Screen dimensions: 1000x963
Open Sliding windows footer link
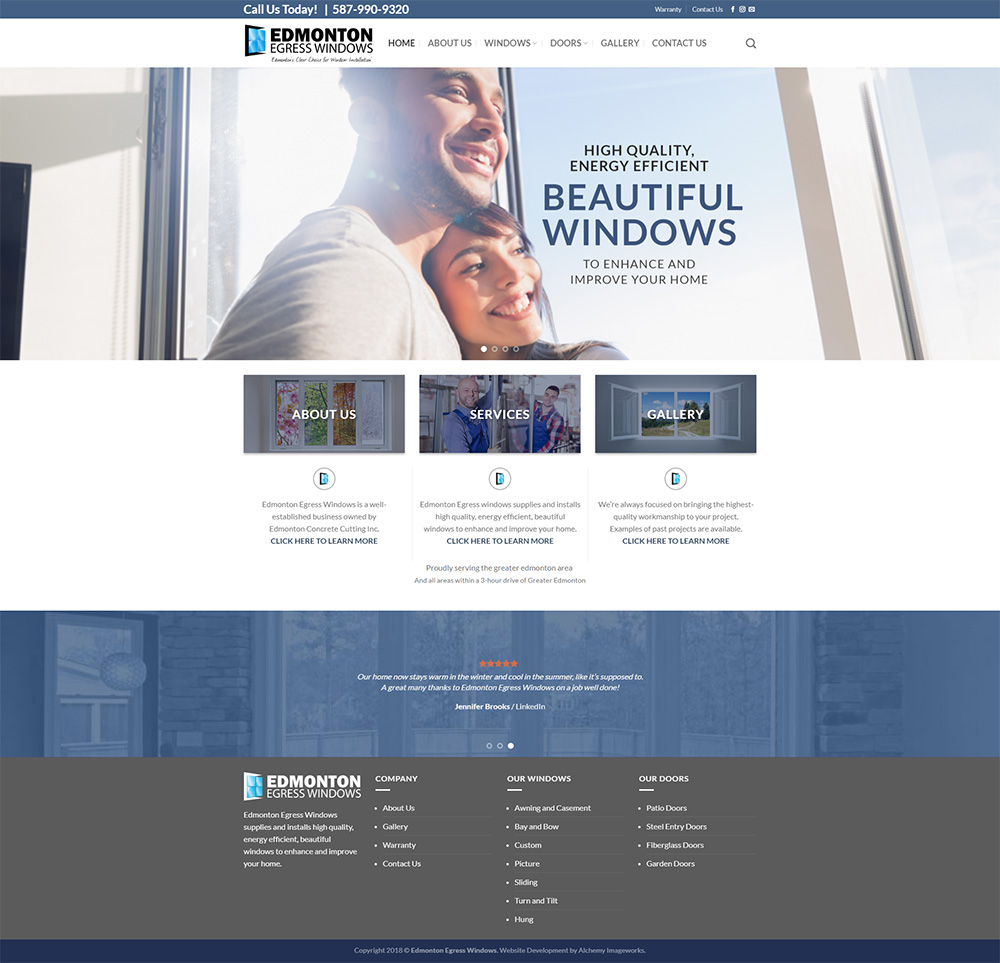coord(526,882)
